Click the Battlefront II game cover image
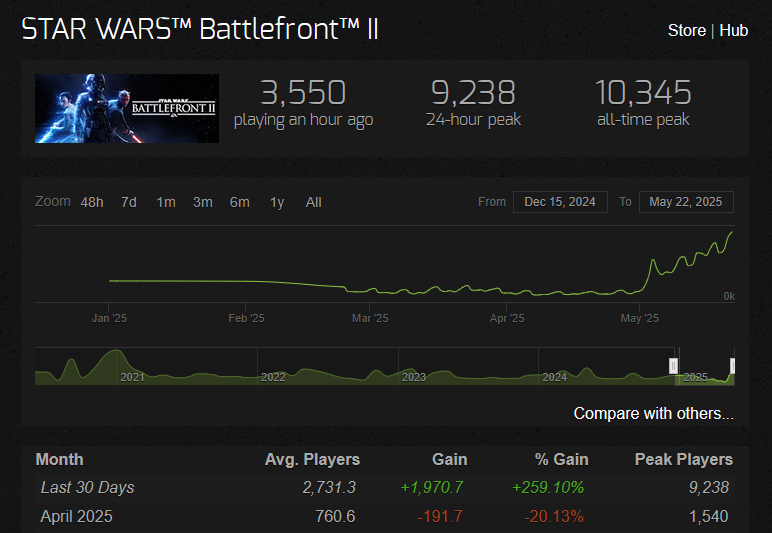The height and width of the screenshot is (533, 772). 127,108
